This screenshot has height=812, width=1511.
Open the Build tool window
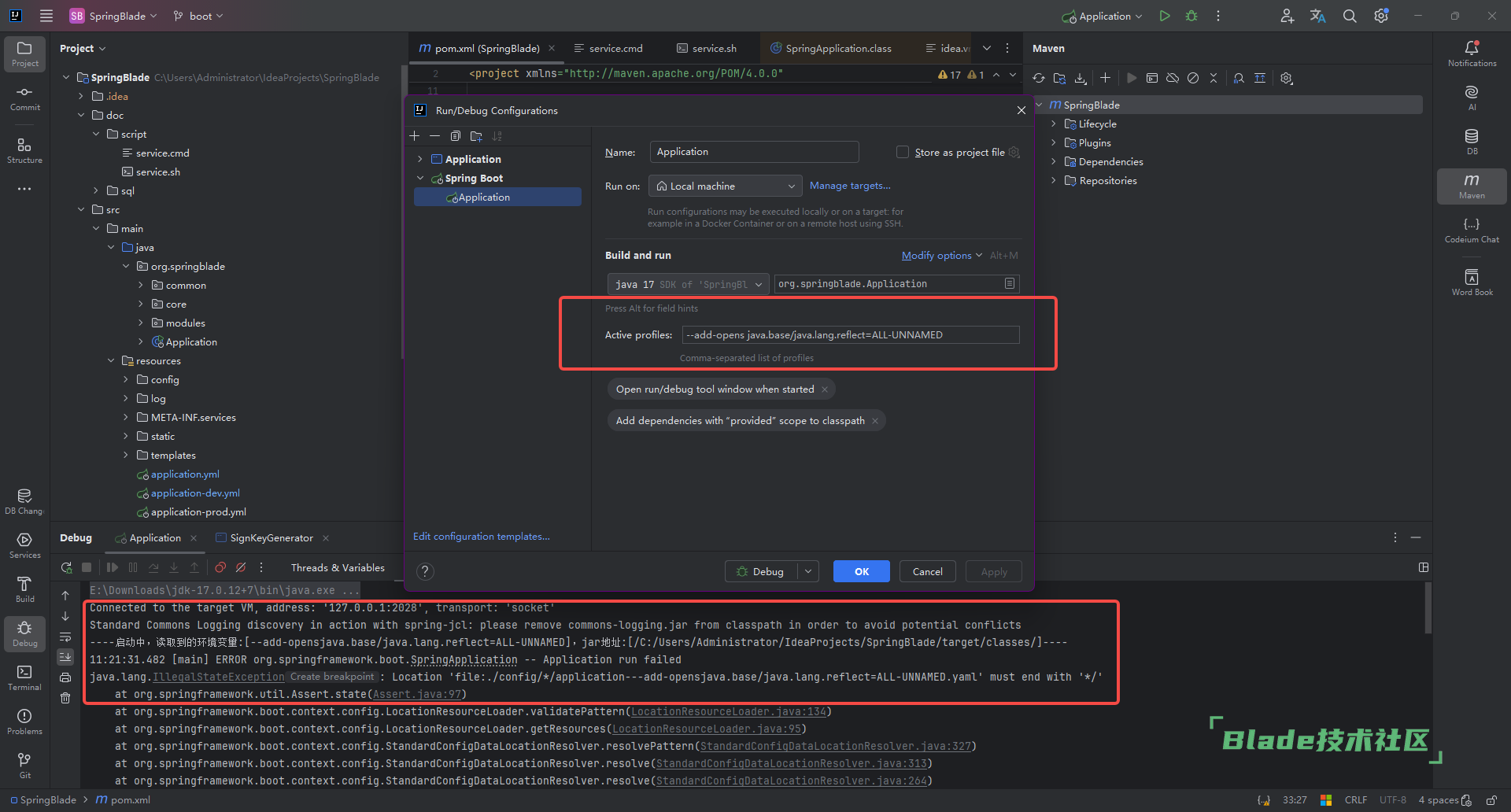point(24,589)
